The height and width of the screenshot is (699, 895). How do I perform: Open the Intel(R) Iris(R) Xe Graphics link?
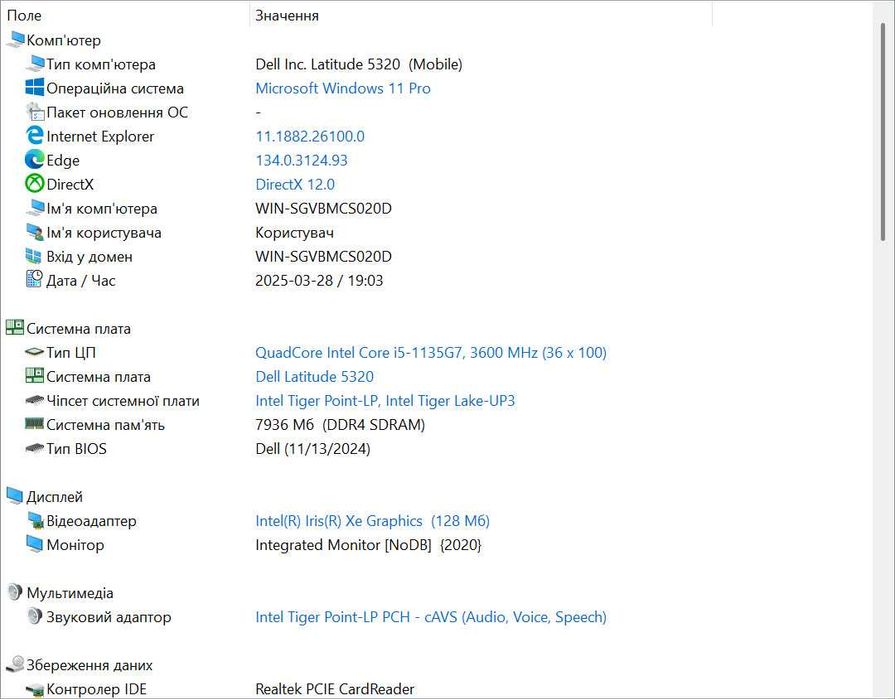tap(372, 520)
